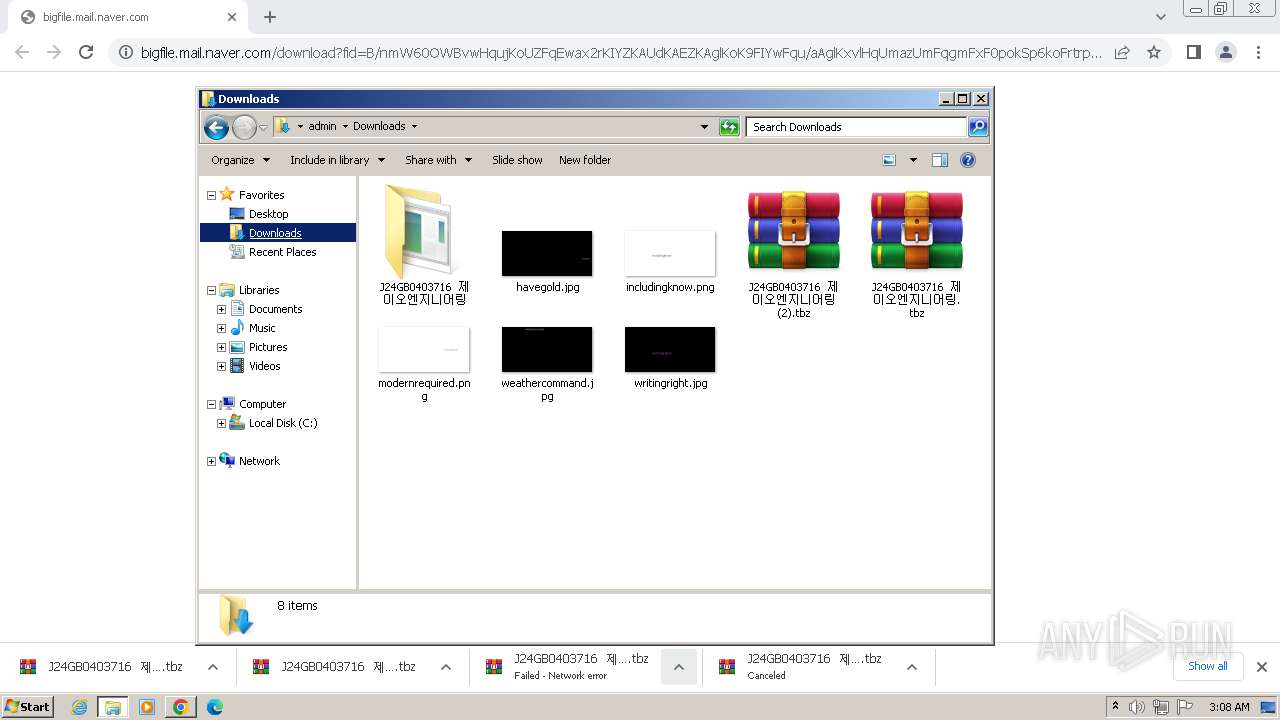Expand the Videos library node
The width and height of the screenshot is (1280, 720).
pyautogui.click(x=221, y=366)
